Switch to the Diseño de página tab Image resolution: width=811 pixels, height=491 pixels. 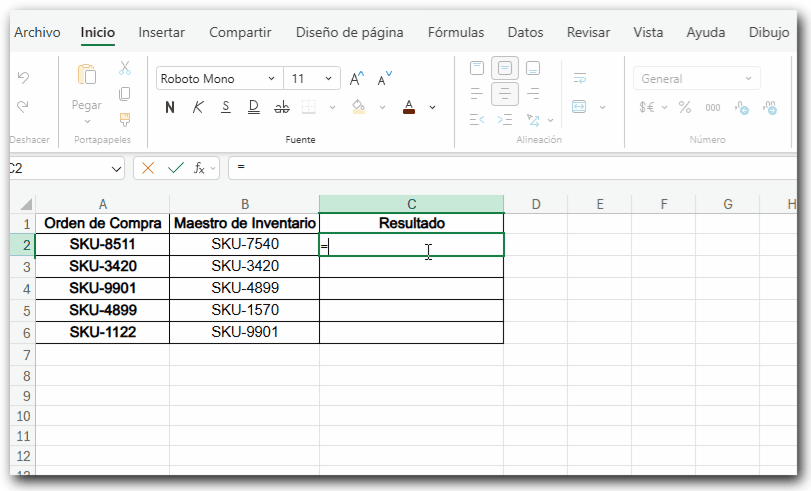click(350, 32)
